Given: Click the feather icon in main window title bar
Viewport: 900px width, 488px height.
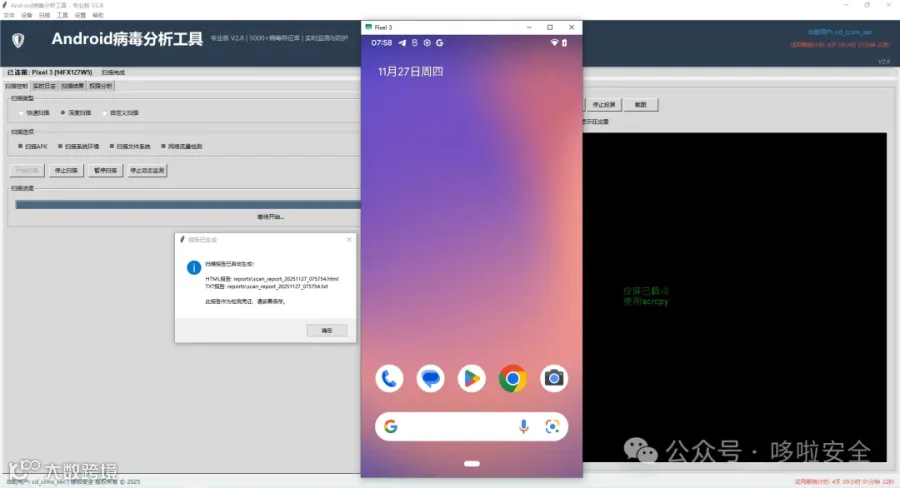Looking at the screenshot, I should click(5, 5).
